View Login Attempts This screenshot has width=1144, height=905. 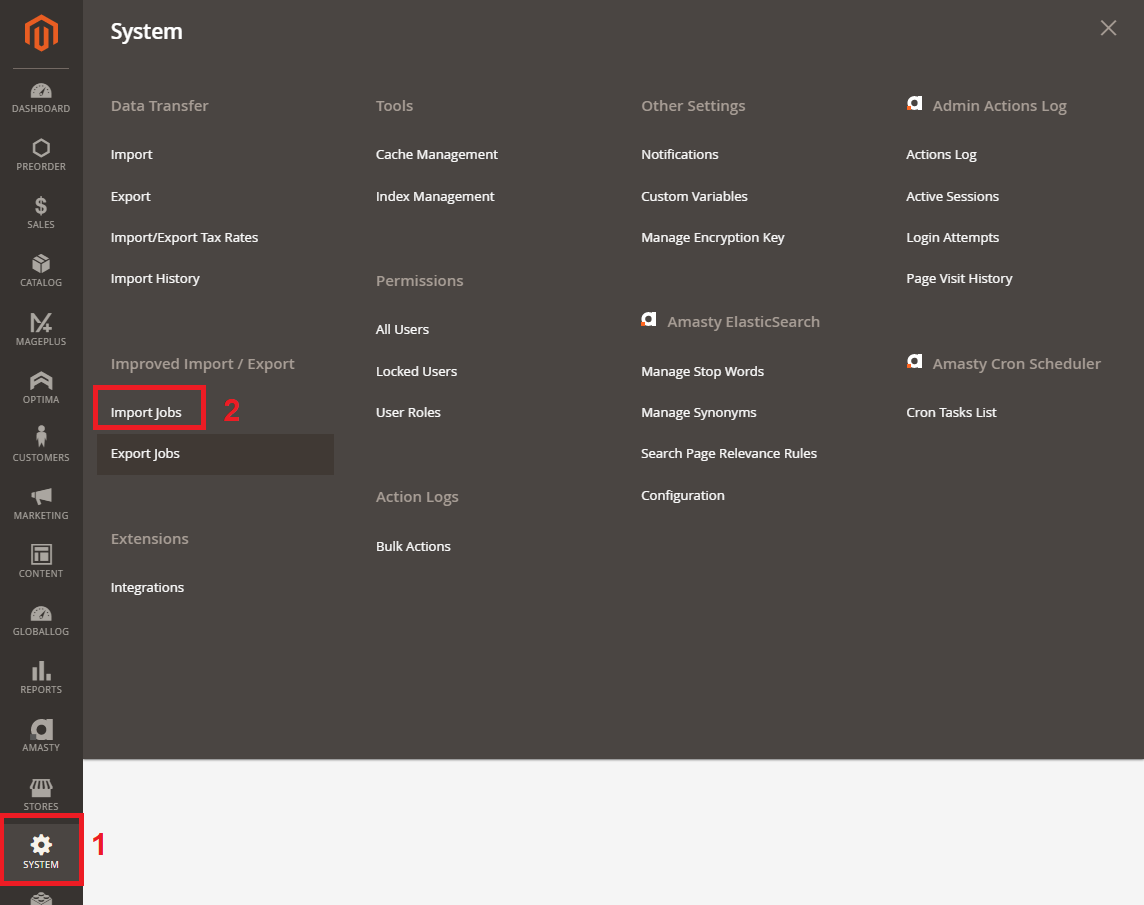[952, 237]
